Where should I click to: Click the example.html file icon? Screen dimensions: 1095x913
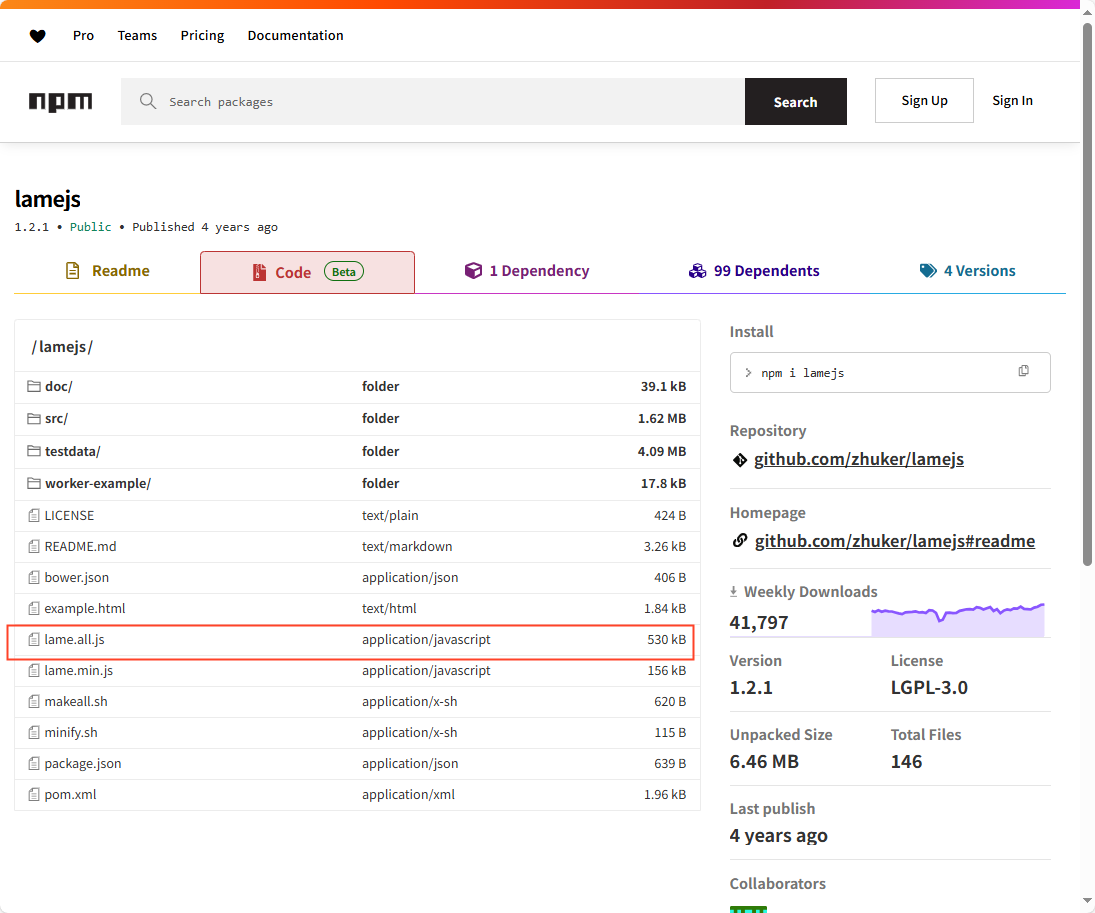34,608
